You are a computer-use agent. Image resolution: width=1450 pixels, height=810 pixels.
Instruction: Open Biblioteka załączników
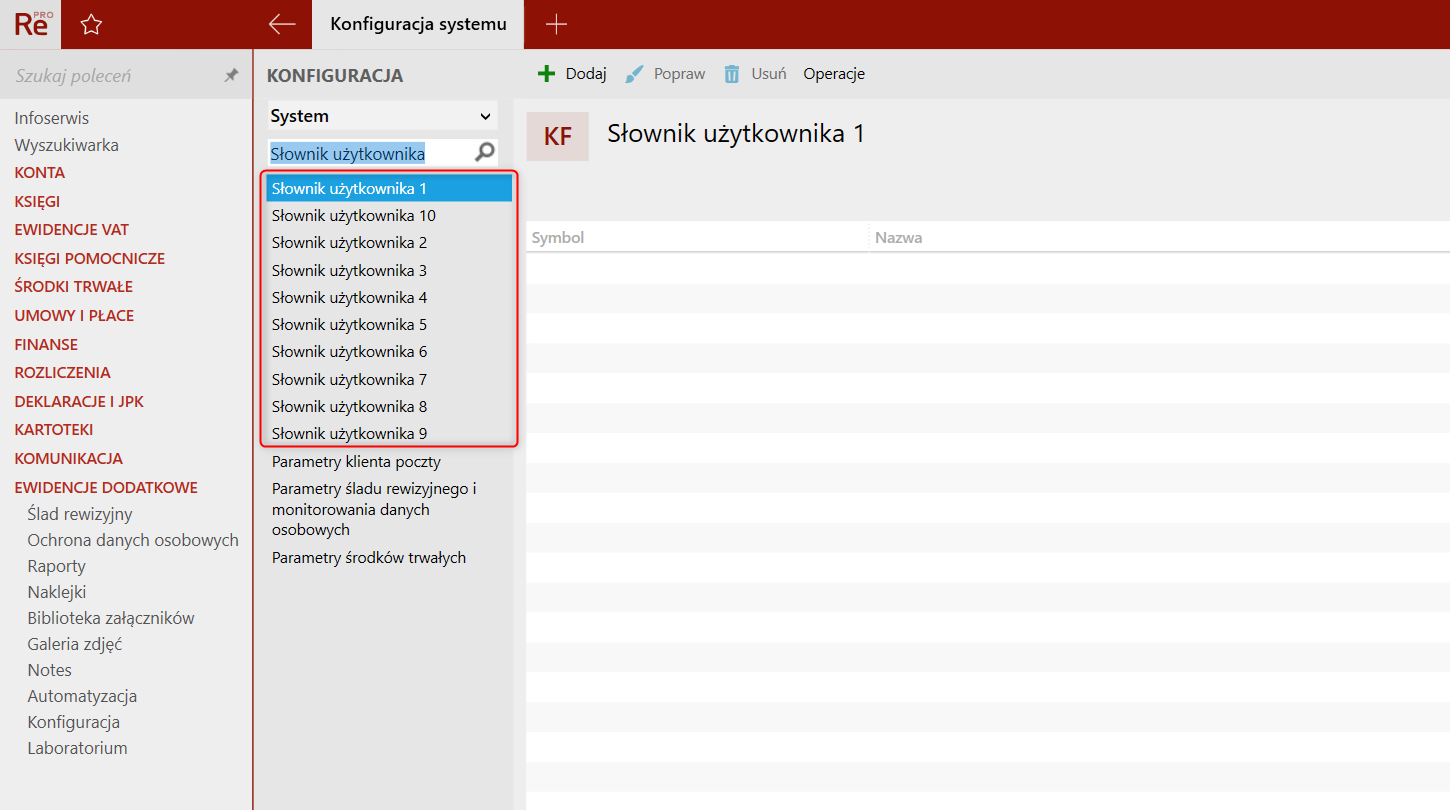[111, 618]
